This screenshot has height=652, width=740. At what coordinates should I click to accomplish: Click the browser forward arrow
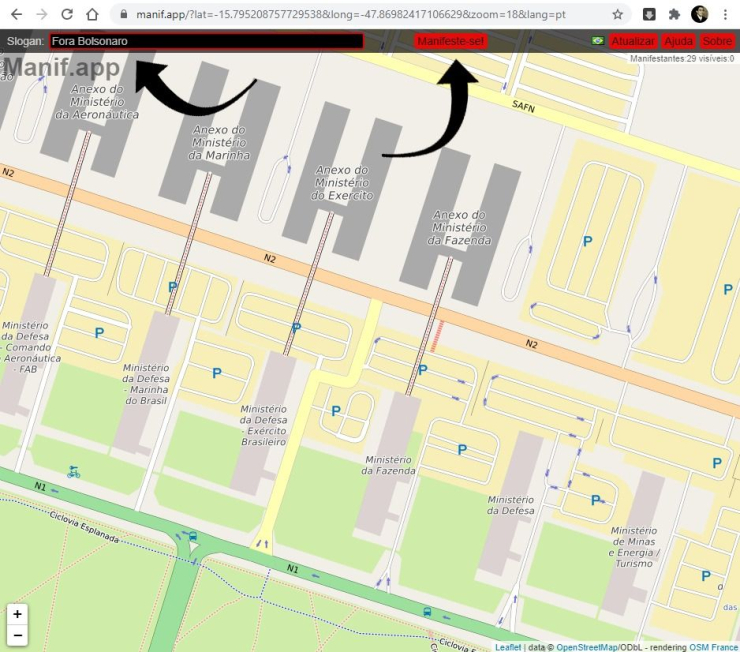(42, 14)
